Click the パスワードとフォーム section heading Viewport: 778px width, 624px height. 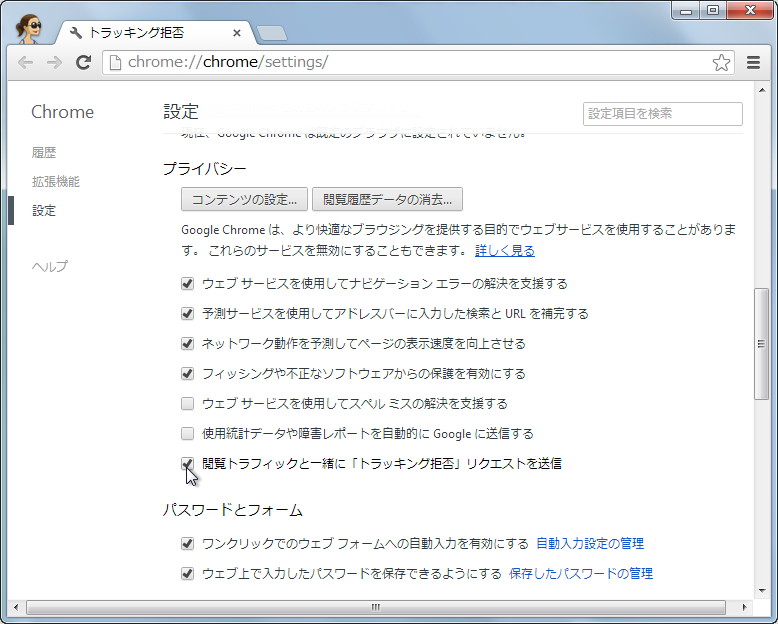click(x=233, y=510)
